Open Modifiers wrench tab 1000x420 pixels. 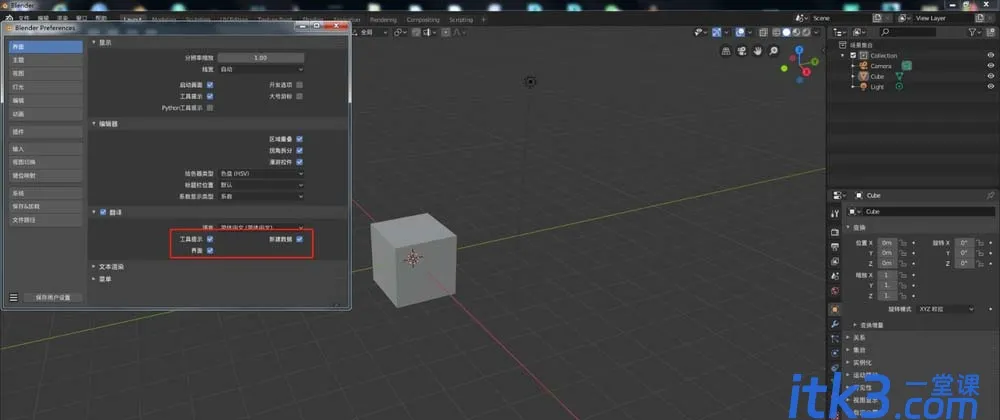pos(835,324)
